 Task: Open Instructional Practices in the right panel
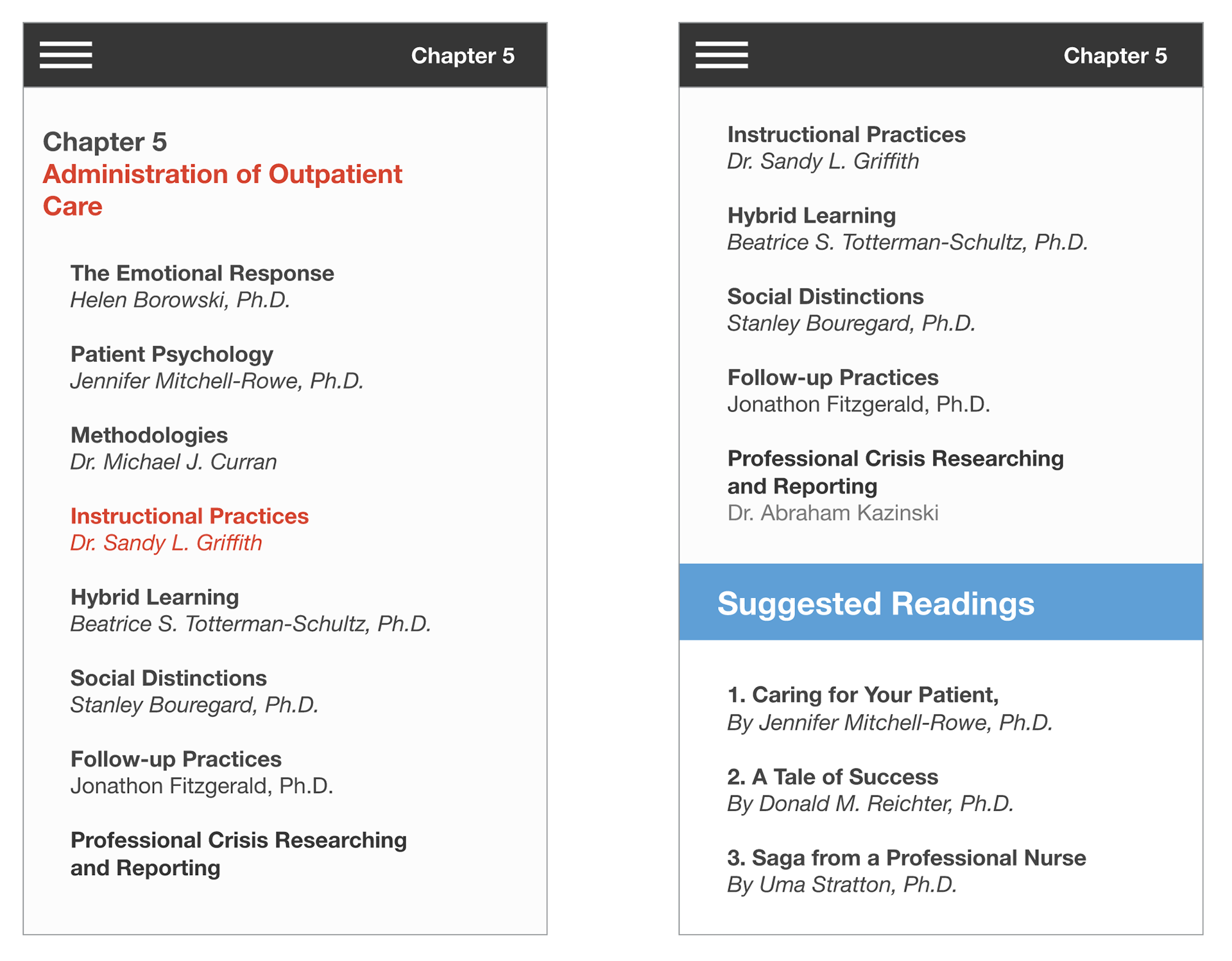(x=846, y=135)
